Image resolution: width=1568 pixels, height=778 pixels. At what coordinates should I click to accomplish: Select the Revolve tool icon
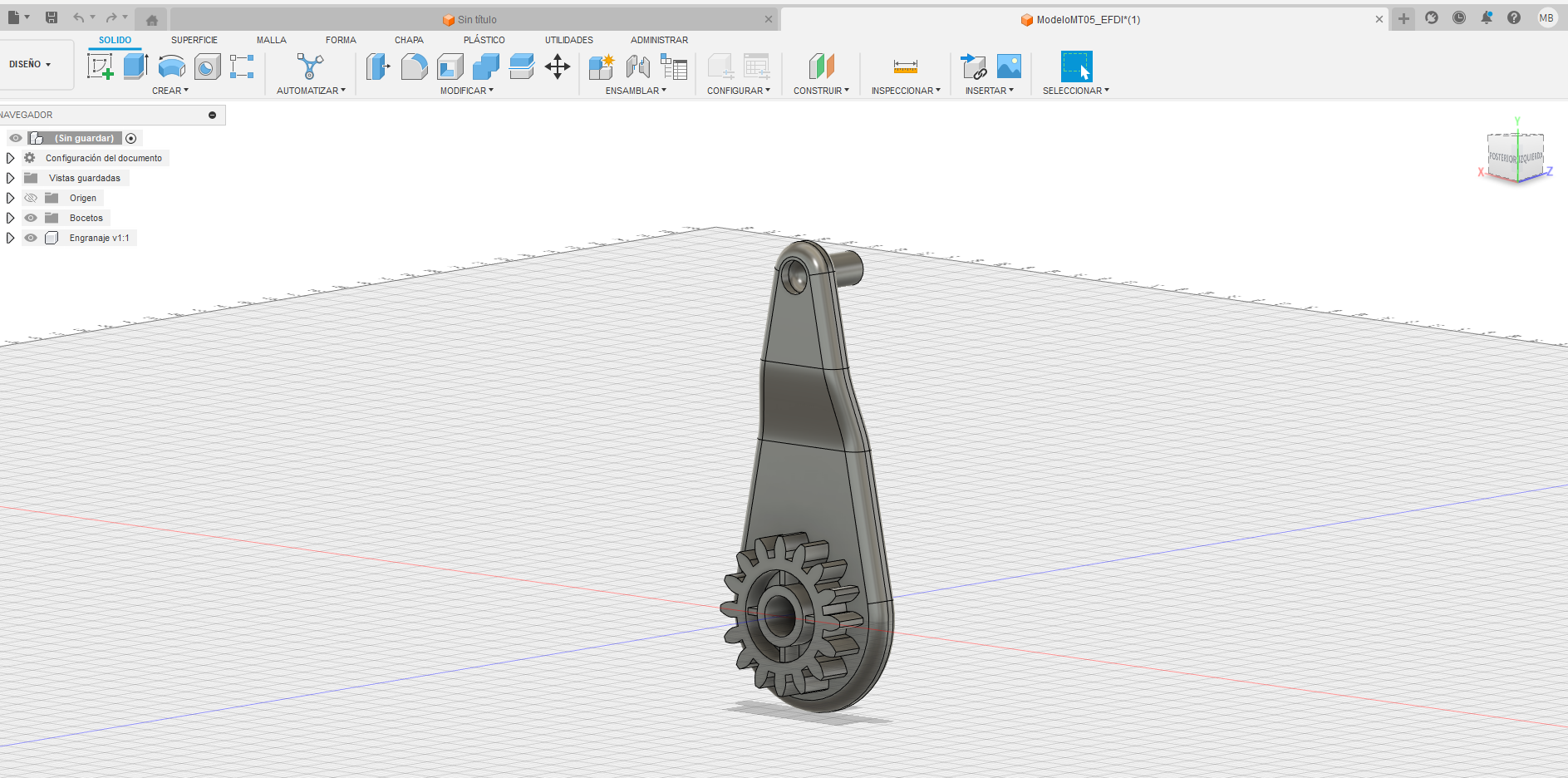(x=171, y=66)
